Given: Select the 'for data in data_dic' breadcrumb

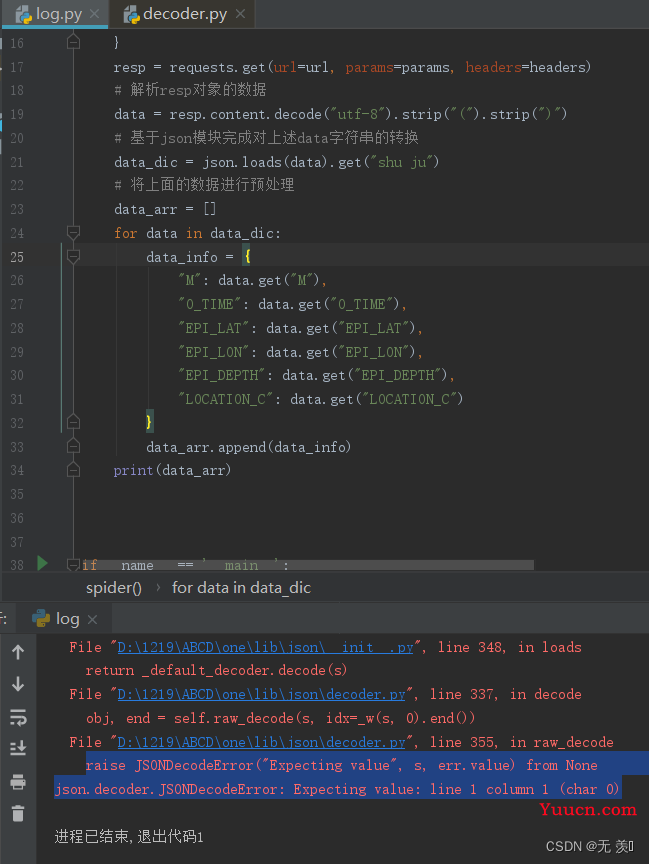Looking at the screenshot, I should 241,588.
